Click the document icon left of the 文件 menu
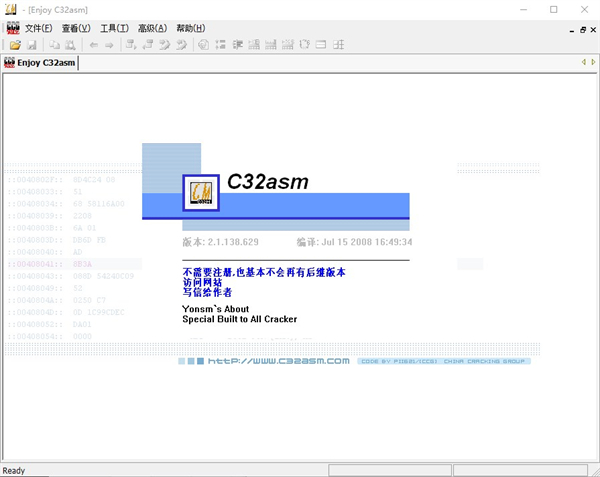Viewport: 600px width, 477px height. coord(13,28)
